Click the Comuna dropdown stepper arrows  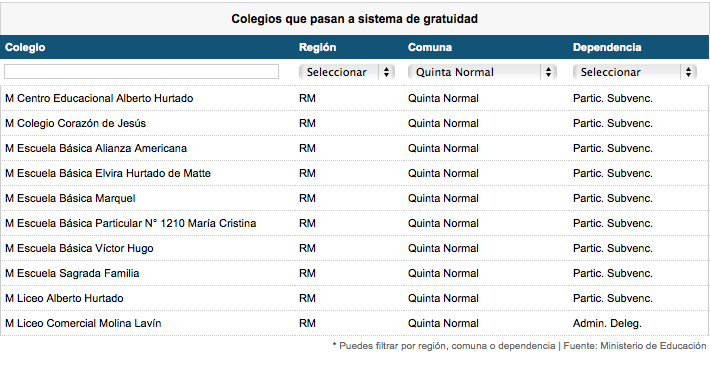548,72
